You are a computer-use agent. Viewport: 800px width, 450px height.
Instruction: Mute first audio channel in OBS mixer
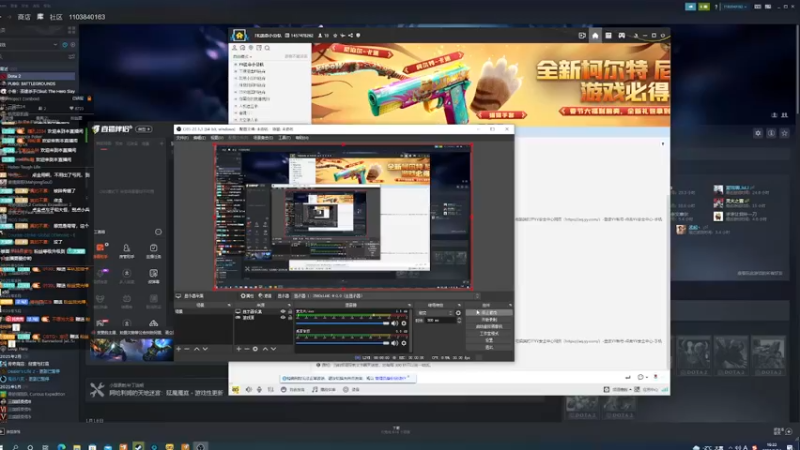click(x=394, y=323)
